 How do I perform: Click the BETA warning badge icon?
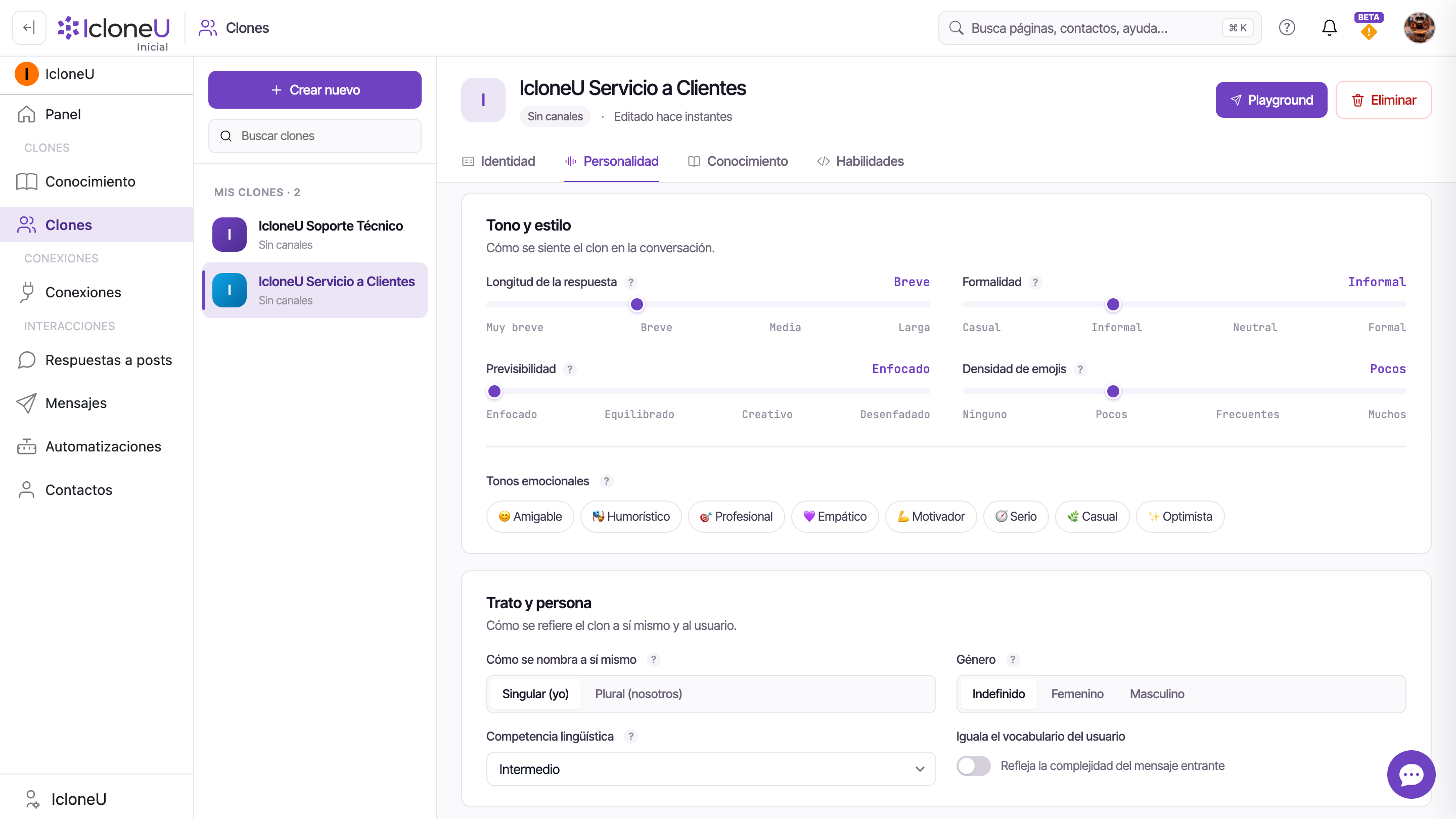1369,27
